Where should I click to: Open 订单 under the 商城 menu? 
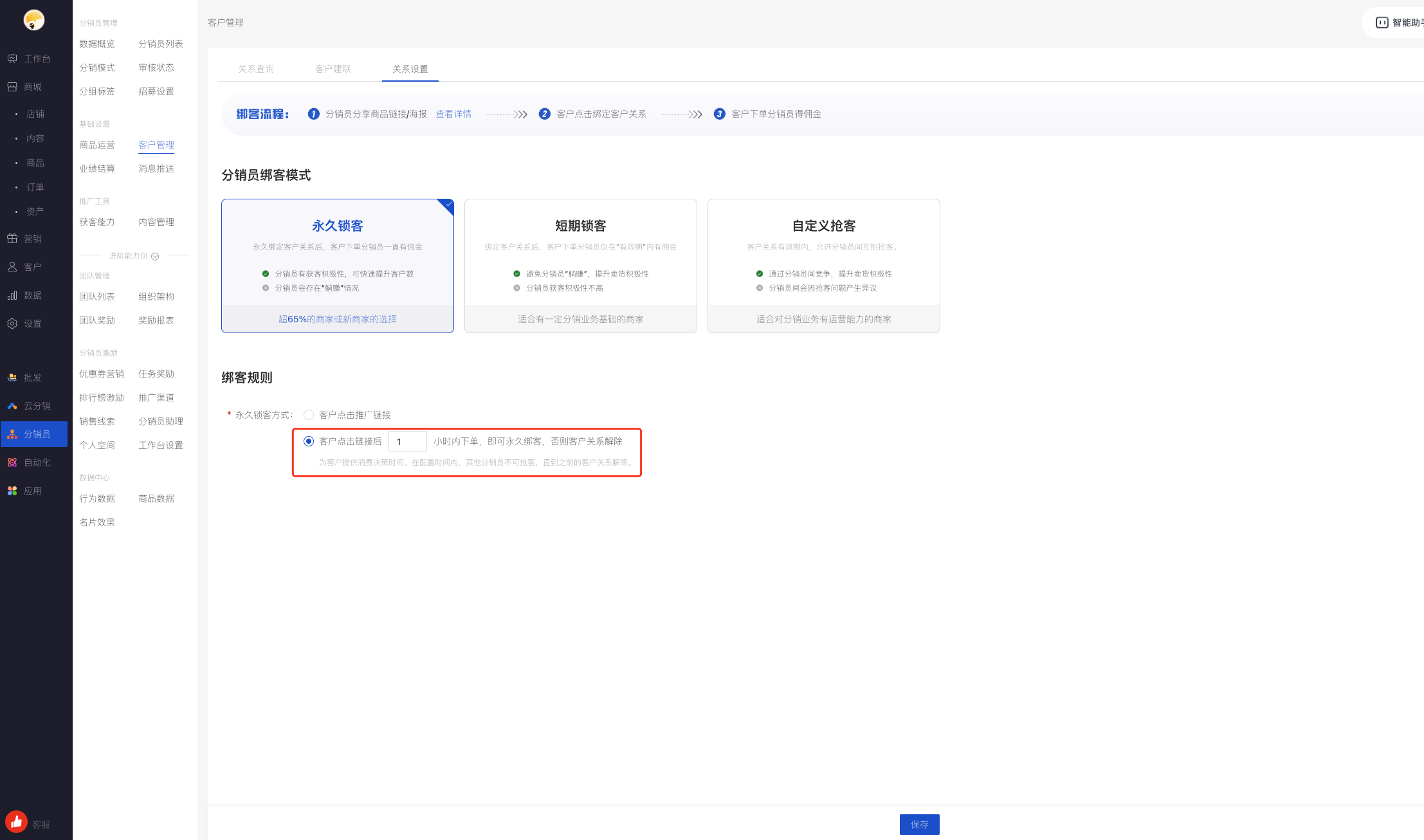point(35,187)
